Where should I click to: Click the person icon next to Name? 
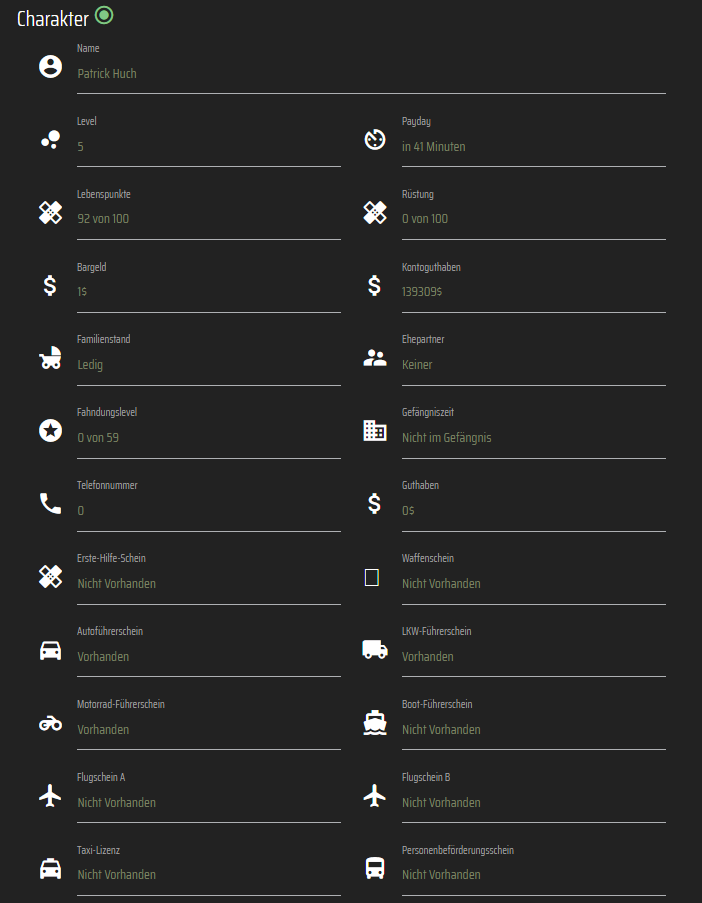[x=51, y=66]
